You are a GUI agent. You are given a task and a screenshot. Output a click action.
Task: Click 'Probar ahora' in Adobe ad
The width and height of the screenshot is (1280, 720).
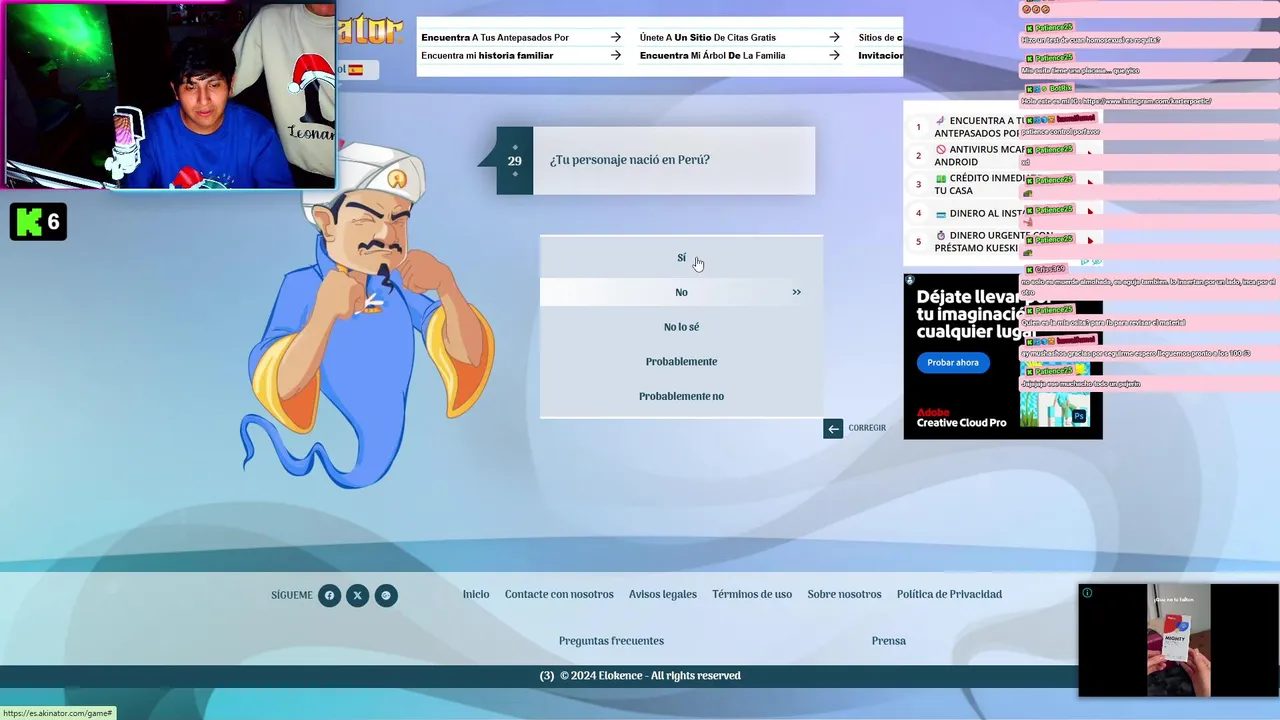(x=952, y=362)
